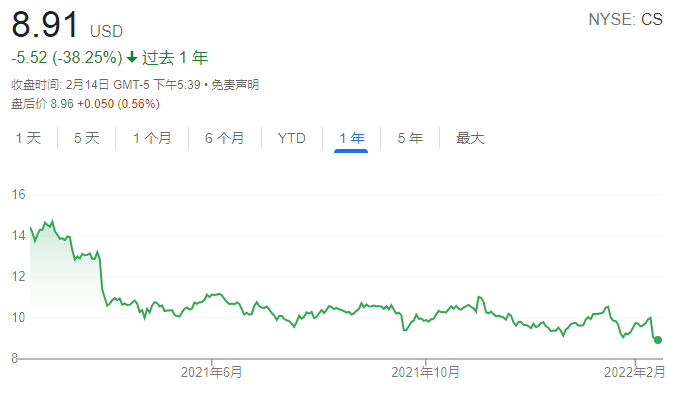This screenshot has width=692, height=393.
Task: Click the chart peak near 14 in early 2021
Action: [53, 221]
